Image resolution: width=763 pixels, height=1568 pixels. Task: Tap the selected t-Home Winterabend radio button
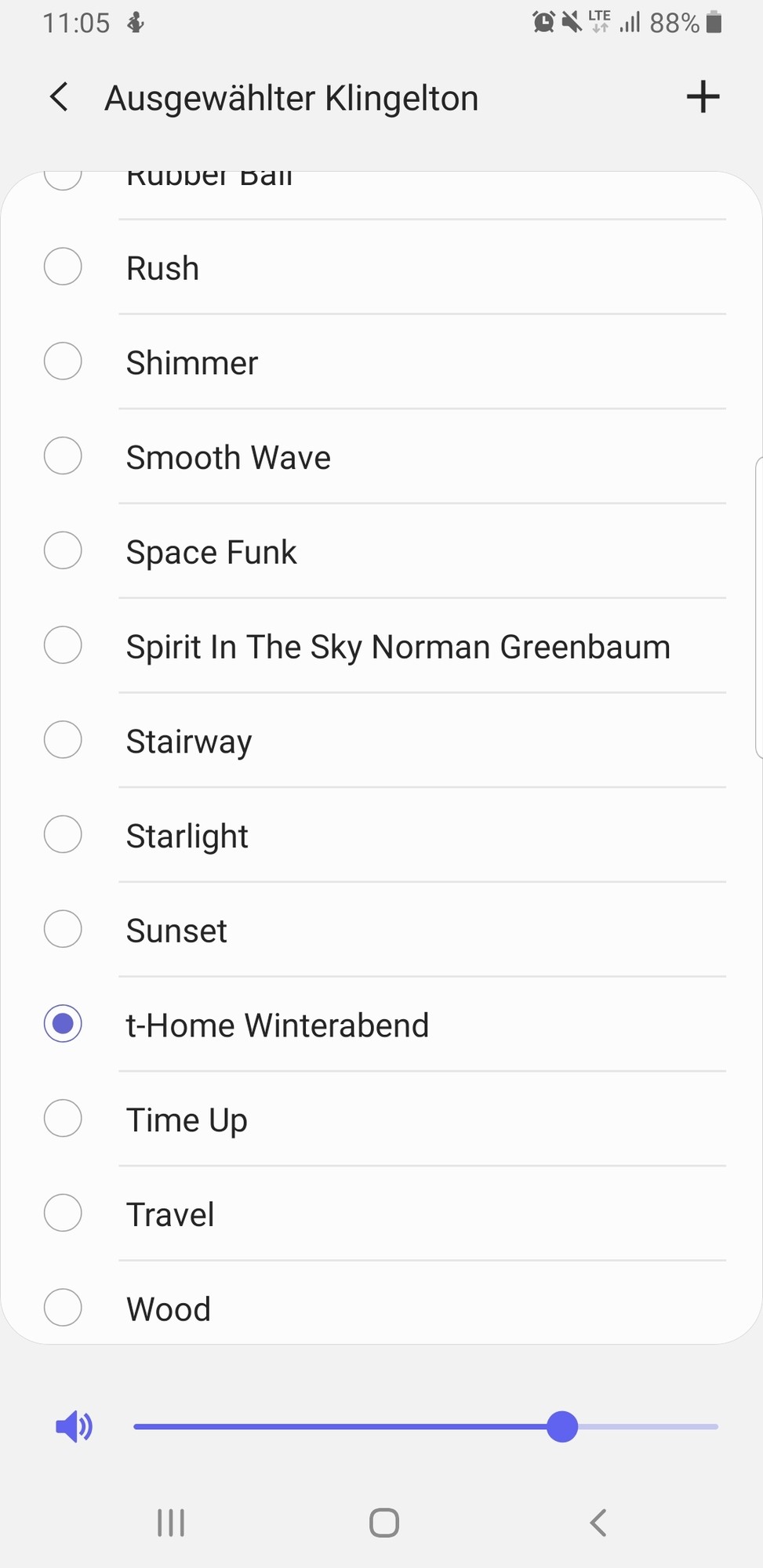[63, 1024]
